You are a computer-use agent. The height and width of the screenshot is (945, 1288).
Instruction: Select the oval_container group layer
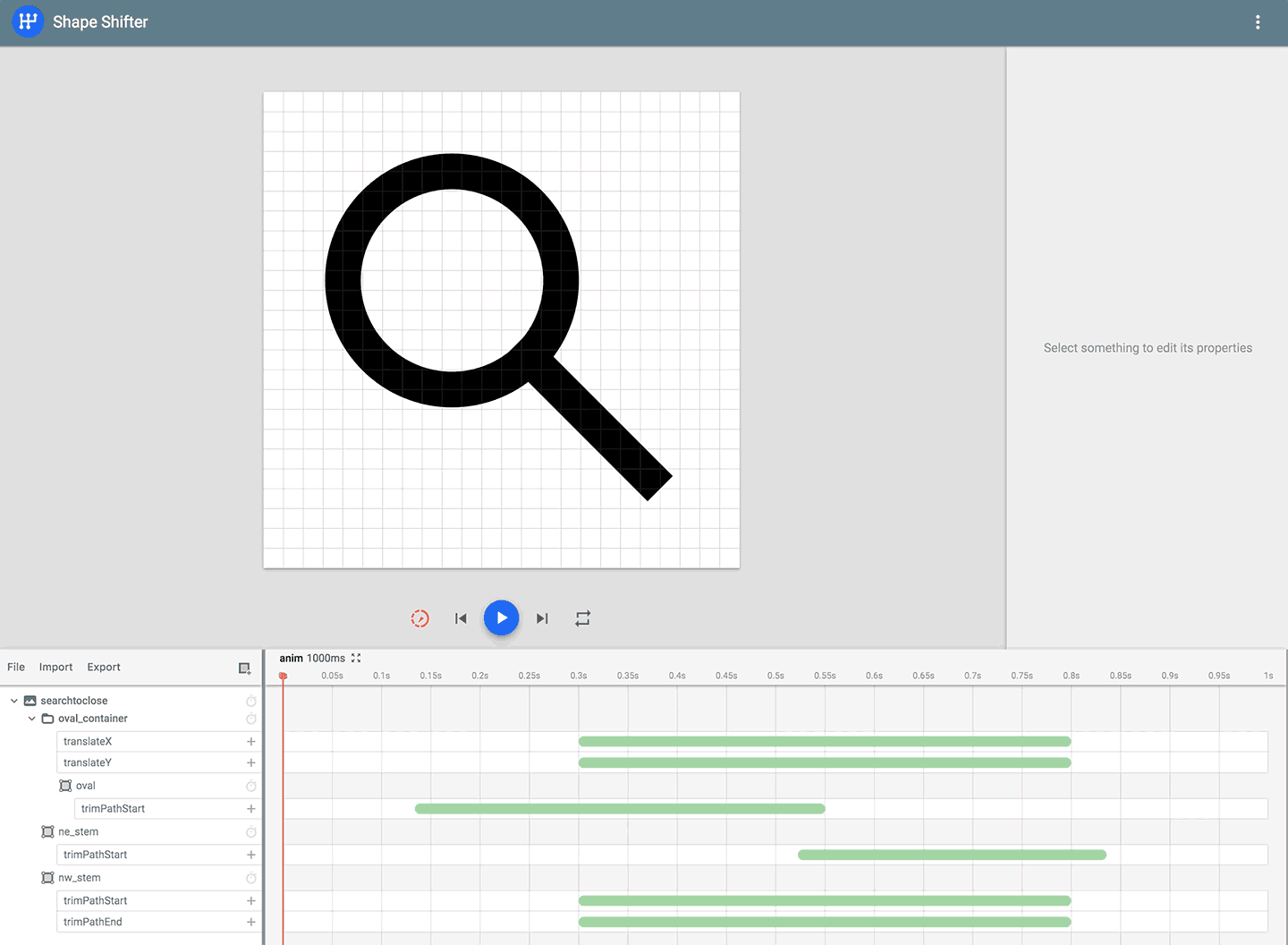click(93, 719)
